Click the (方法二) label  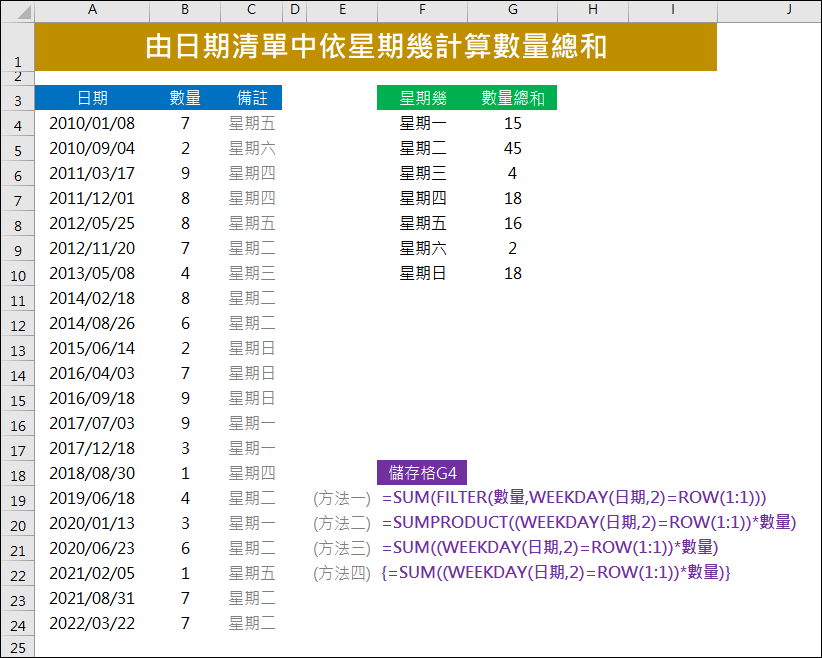coord(342,523)
